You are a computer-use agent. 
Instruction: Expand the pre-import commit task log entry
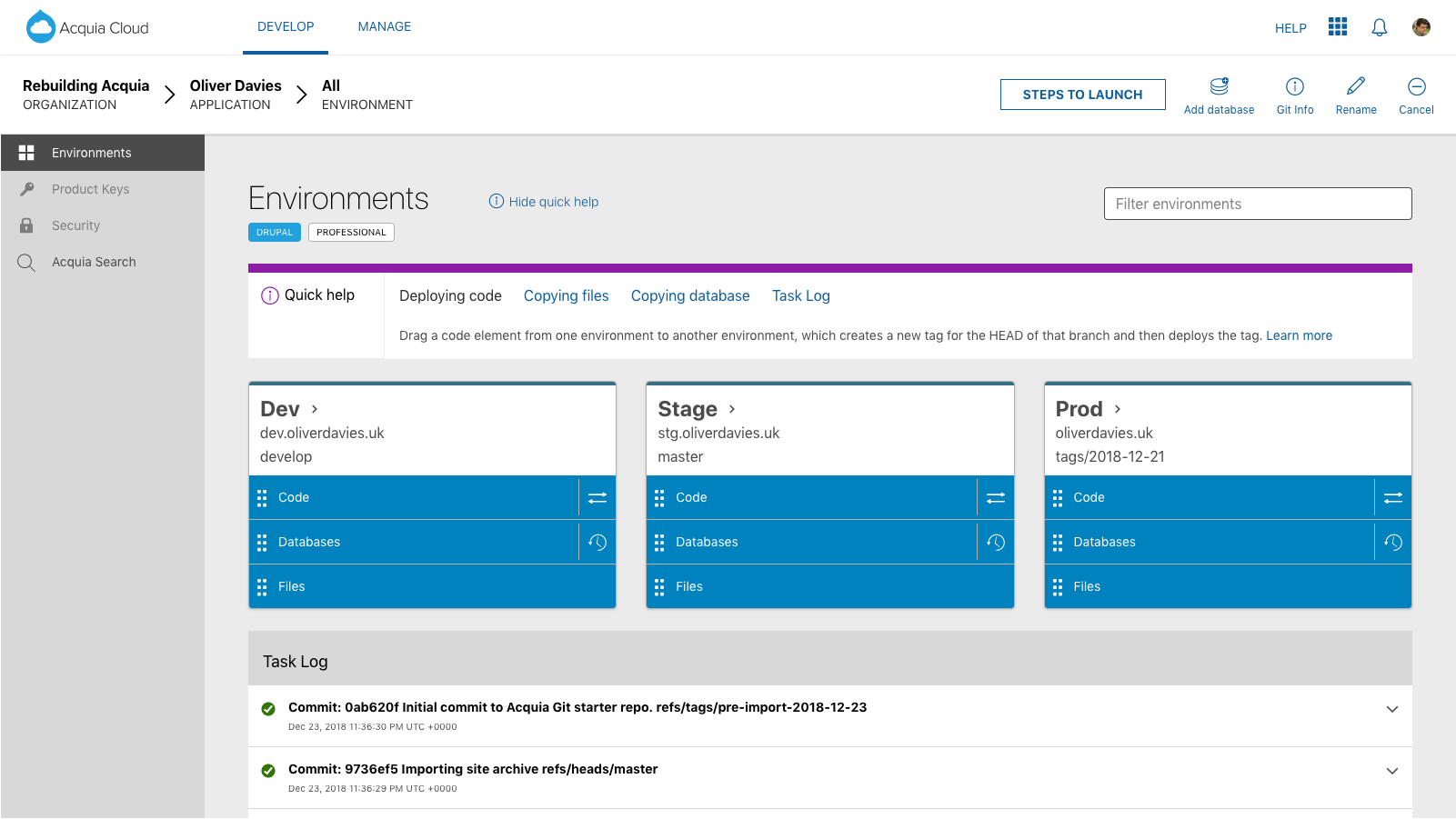(x=1391, y=709)
